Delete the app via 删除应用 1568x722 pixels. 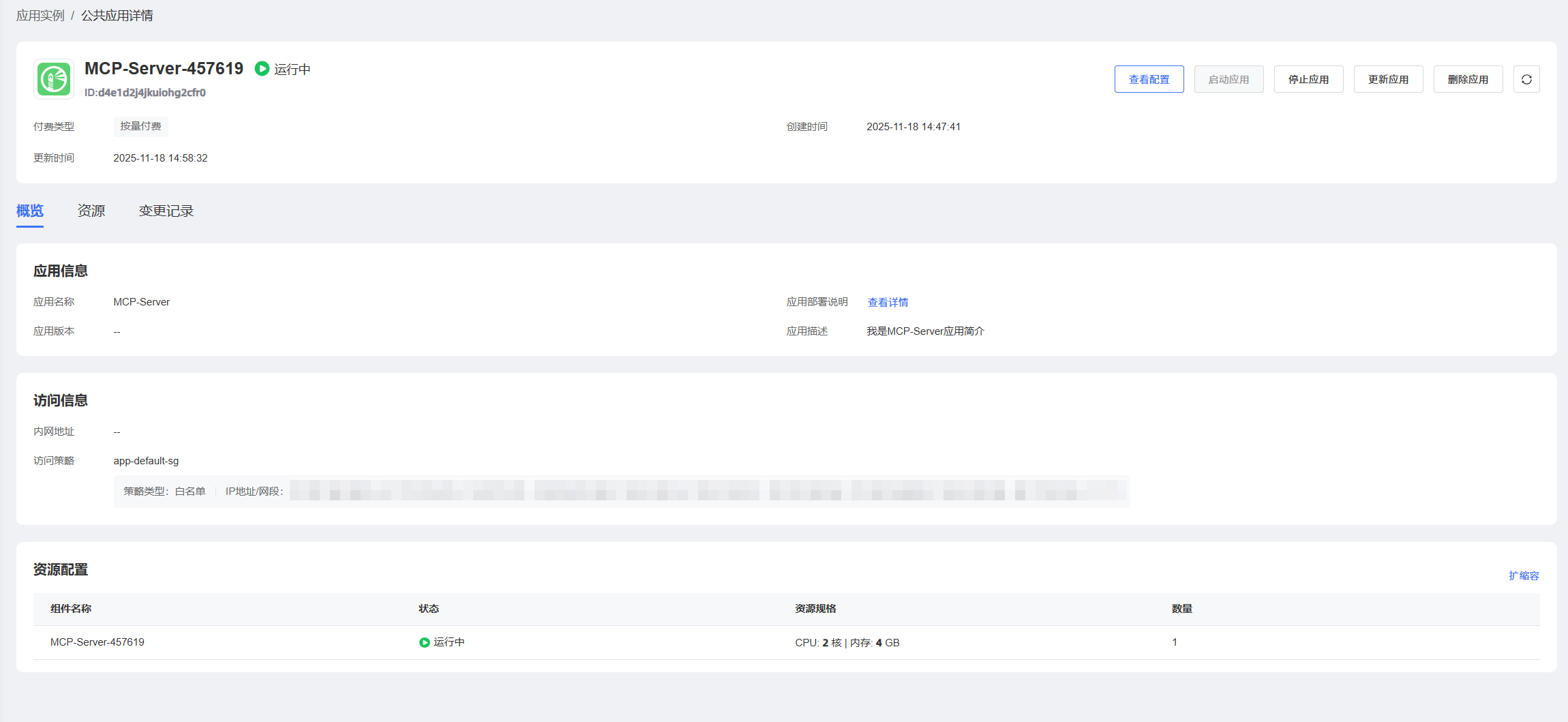[1468, 79]
